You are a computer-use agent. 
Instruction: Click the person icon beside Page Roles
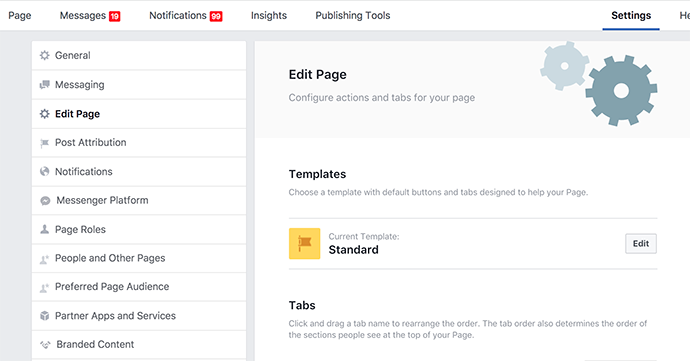point(44,229)
